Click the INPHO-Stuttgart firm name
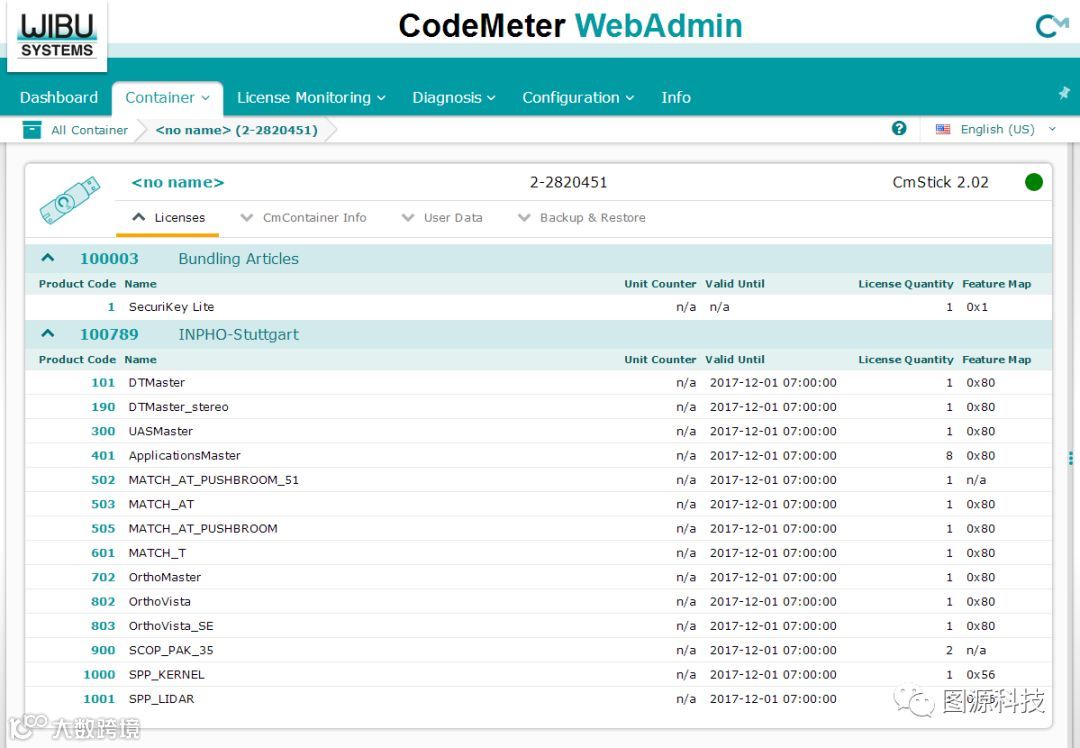Screen dimensions: 1080x748 click(x=238, y=335)
